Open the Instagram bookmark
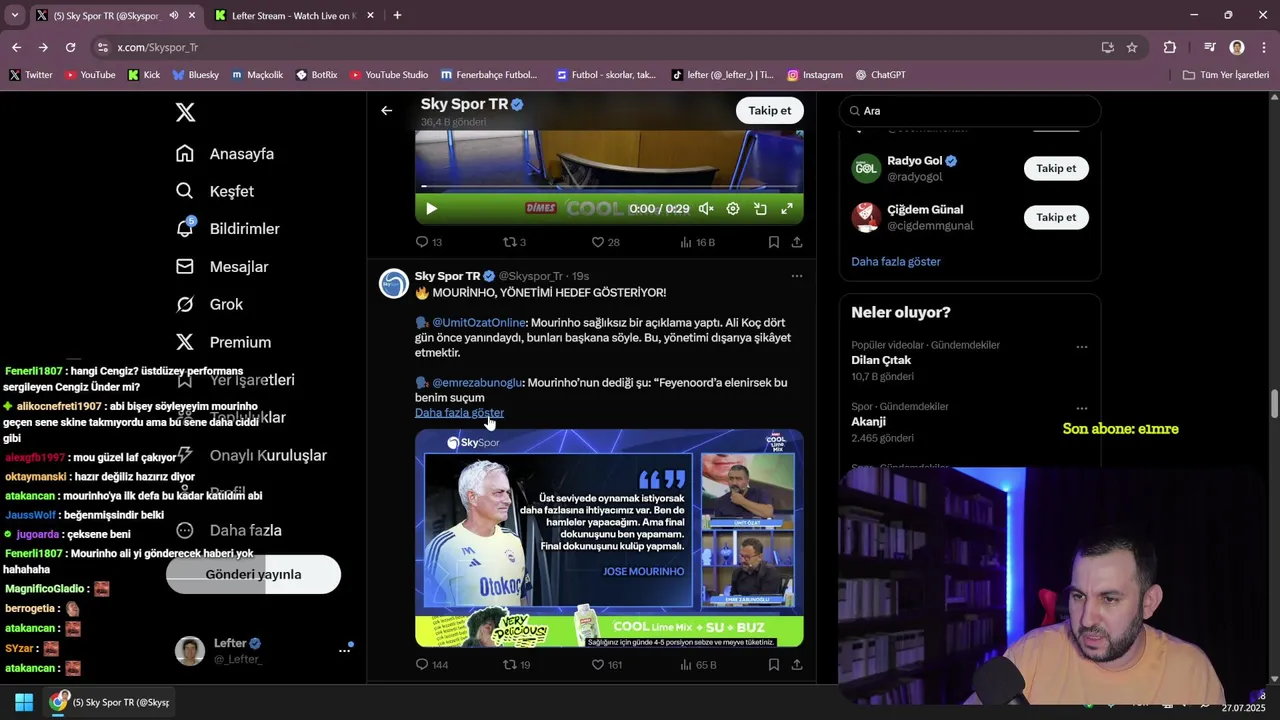This screenshot has height=720, width=1280. pyautogui.click(x=815, y=75)
